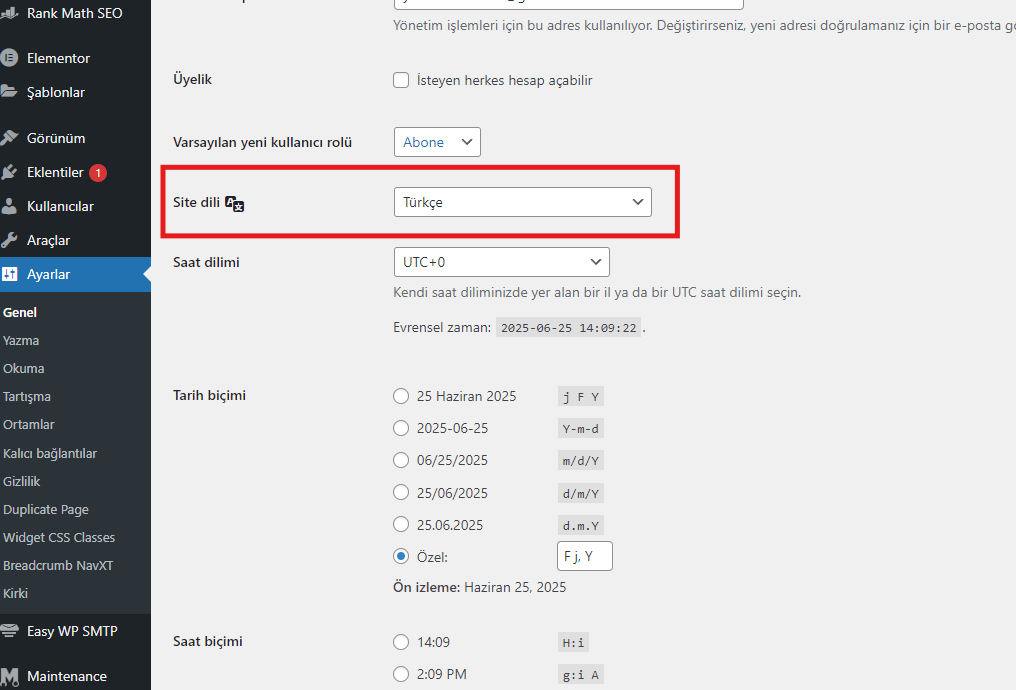
Task: Click the Ayarlar sliders icon
Action: tap(9, 274)
